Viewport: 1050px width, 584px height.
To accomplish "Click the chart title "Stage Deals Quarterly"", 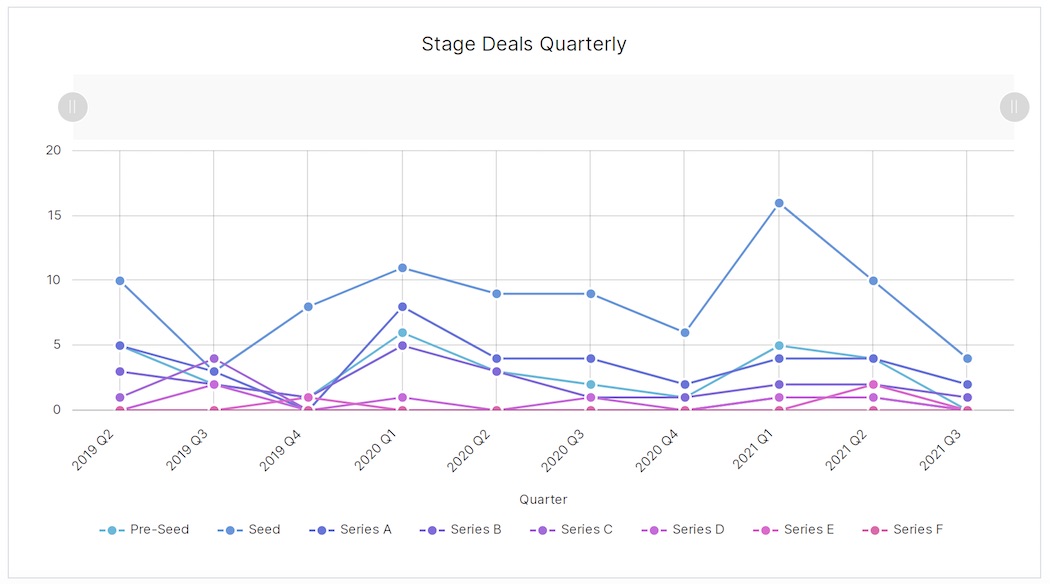I will point(524,44).
